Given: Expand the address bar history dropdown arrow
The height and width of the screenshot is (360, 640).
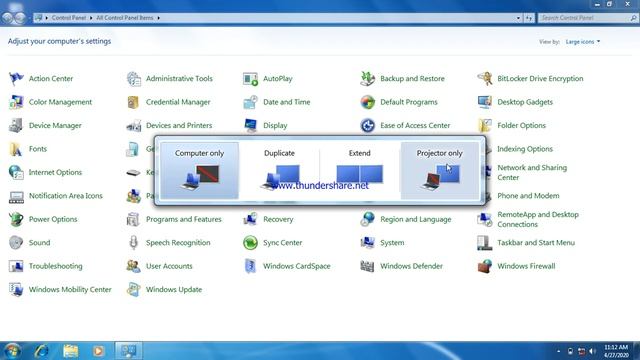Looking at the screenshot, I should pyautogui.click(x=518, y=18).
